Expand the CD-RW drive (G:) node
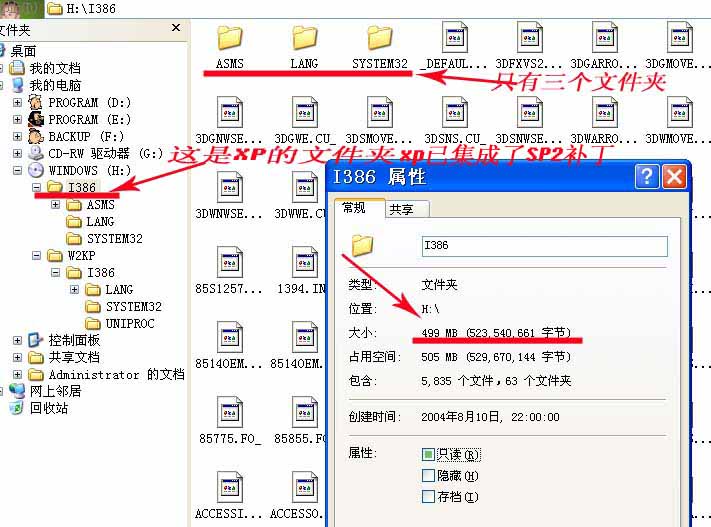The width and height of the screenshot is (711, 527). click(17, 153)
